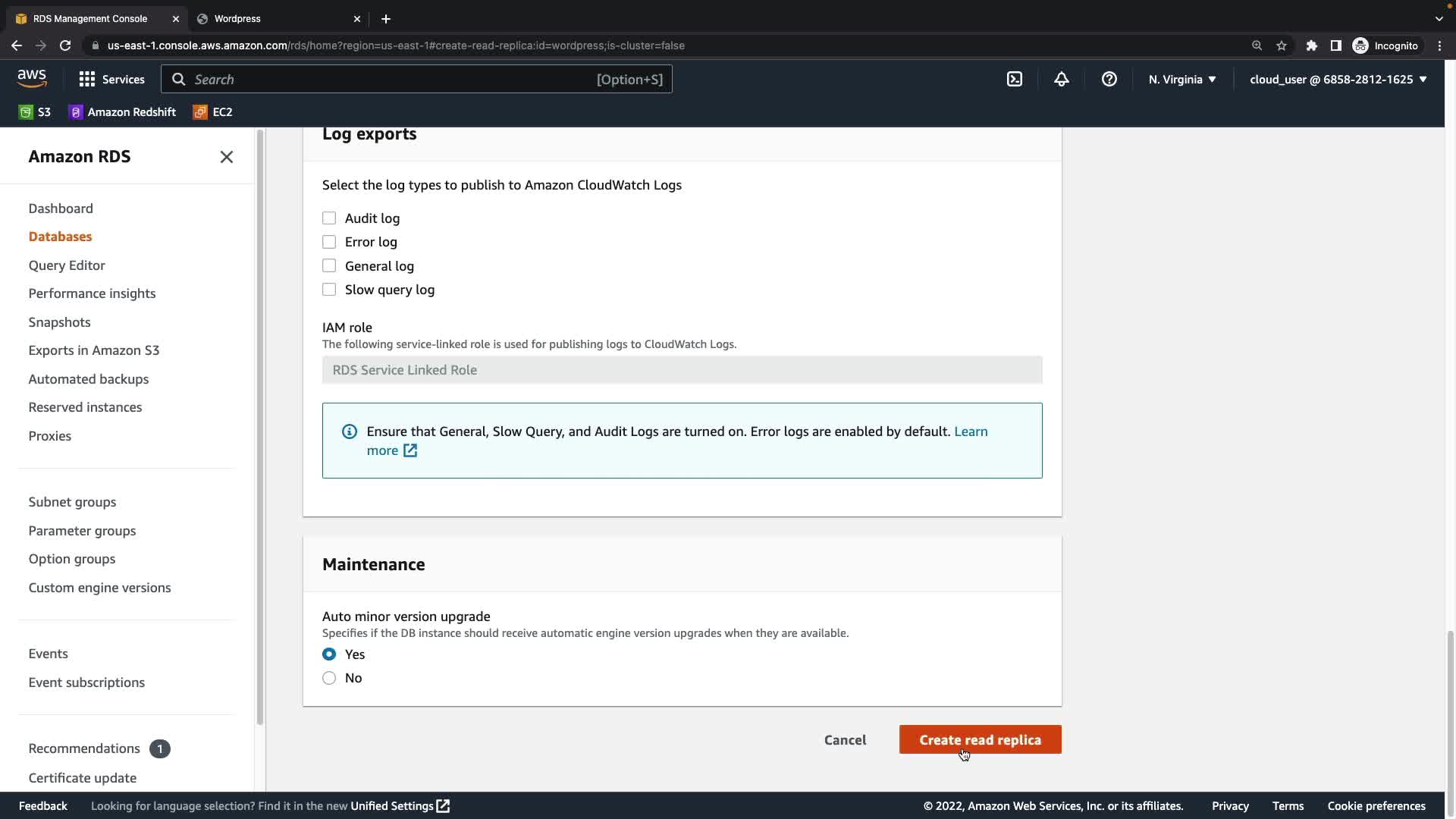1456x819 pixels.
Task: Check the Slow query log option
Action: pyautogui.click(x=329, y=290)
